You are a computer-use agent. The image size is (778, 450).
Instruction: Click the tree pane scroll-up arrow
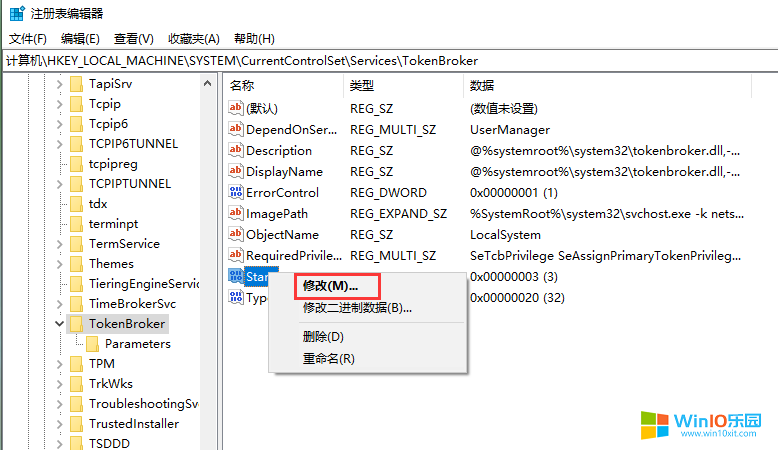[207, 83]
